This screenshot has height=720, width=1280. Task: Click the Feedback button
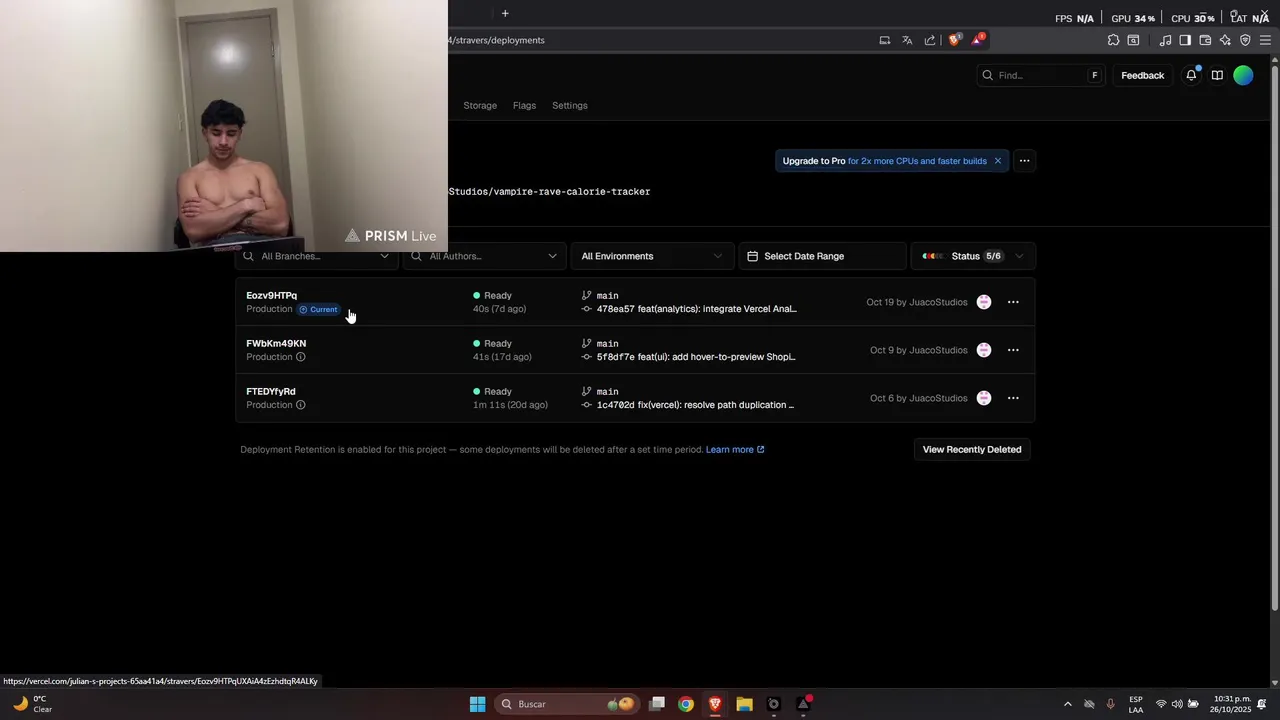[1142, 75]
